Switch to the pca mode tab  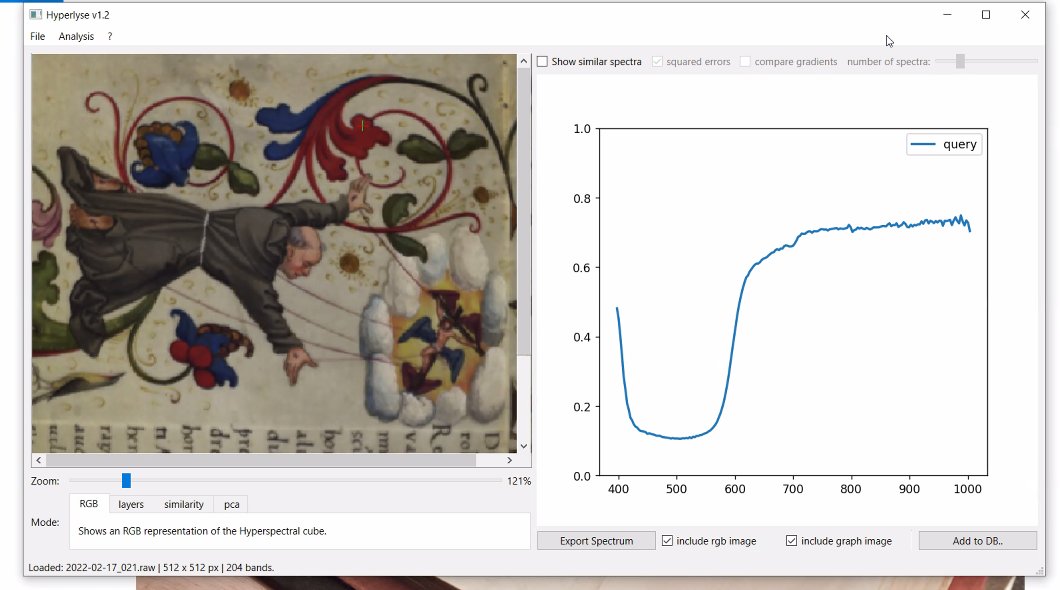(231, 504)
